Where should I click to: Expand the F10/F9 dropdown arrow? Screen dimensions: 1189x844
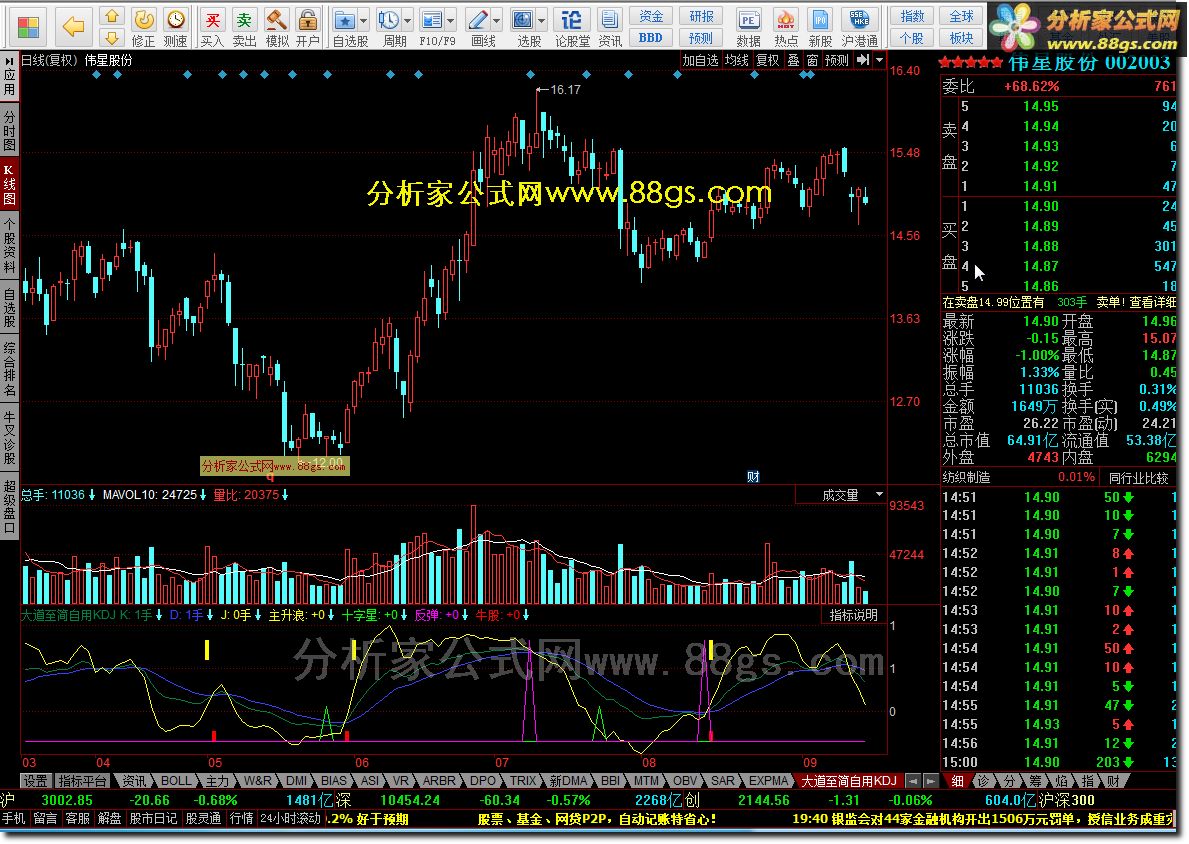(x=450, y=20)
